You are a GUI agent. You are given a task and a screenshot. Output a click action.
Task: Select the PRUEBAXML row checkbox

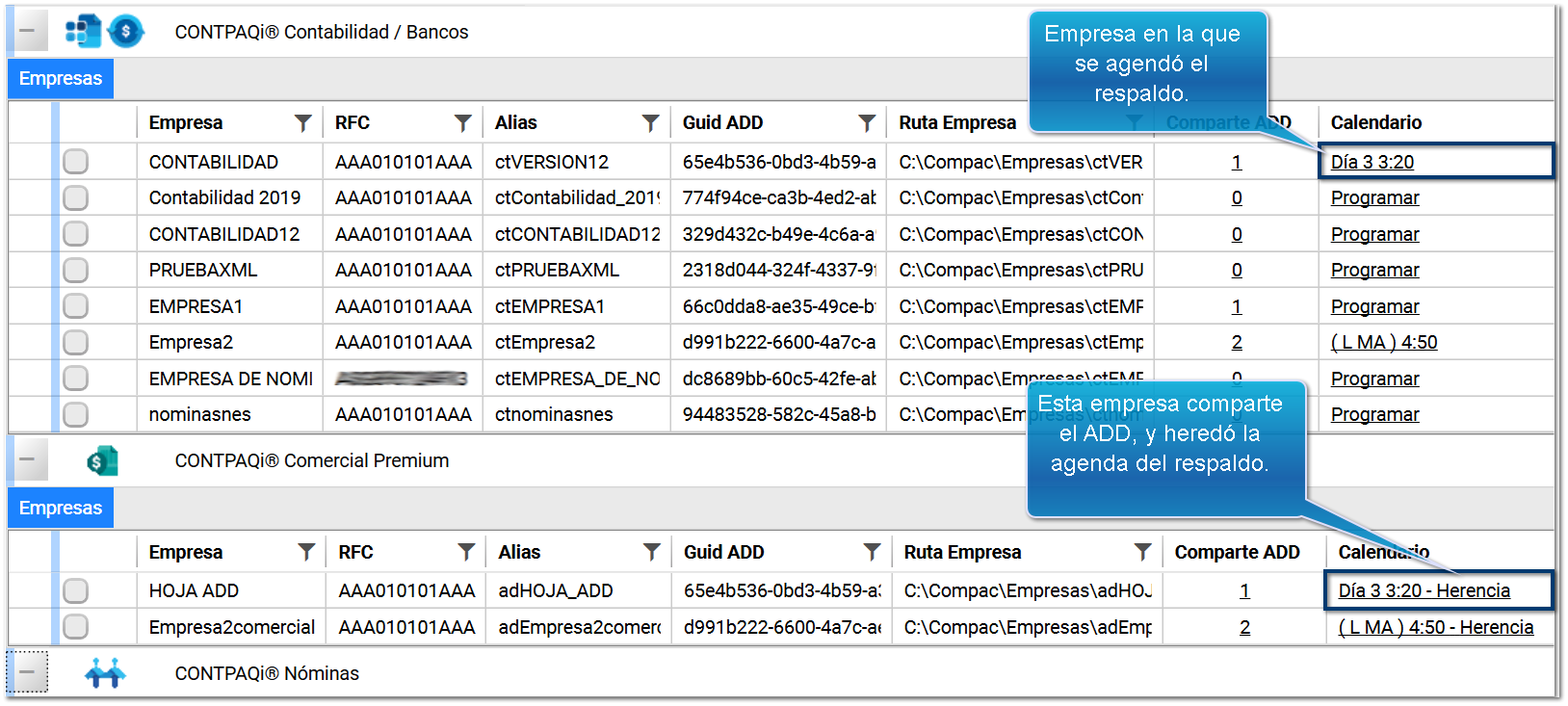[75, 271]
